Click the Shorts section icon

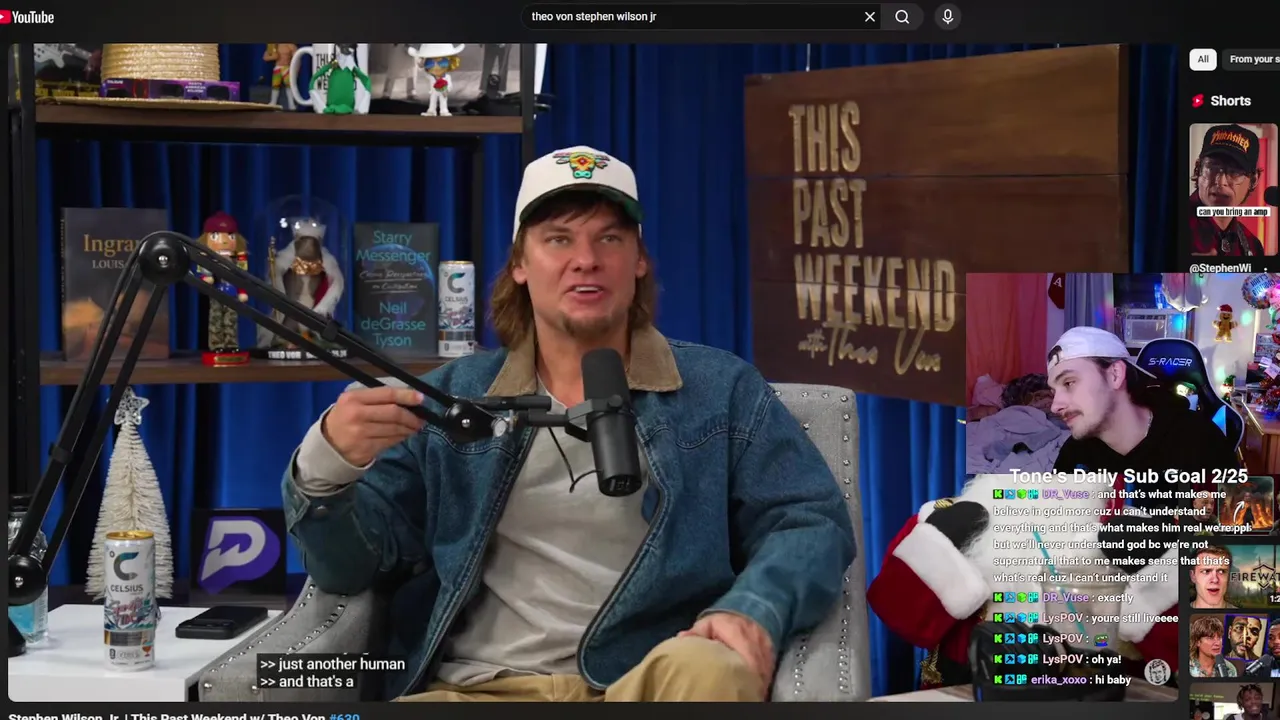pos(1198,101)
